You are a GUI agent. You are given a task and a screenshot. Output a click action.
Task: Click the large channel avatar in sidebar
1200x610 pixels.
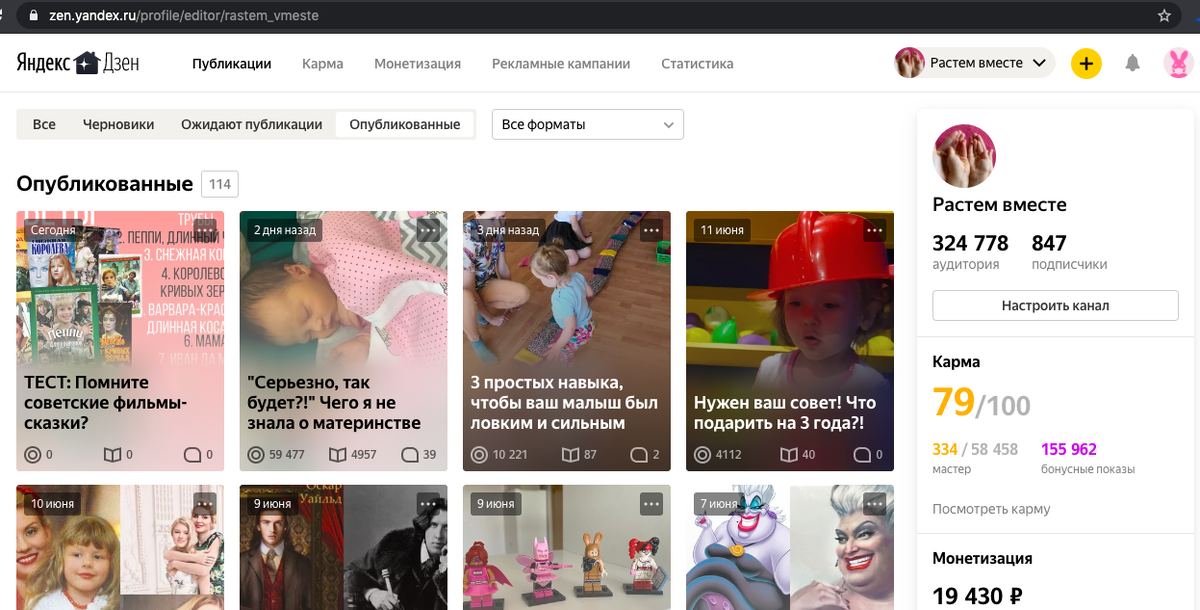tap(964, 156)
